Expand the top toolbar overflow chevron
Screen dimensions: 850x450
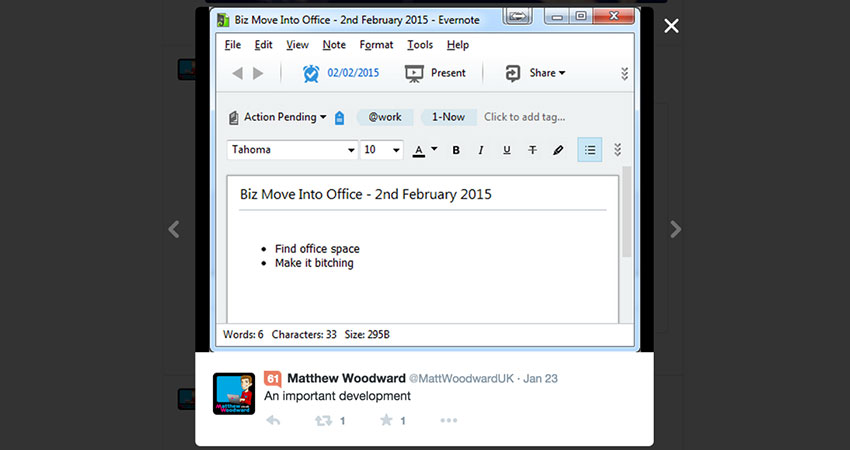pos(624,74)
